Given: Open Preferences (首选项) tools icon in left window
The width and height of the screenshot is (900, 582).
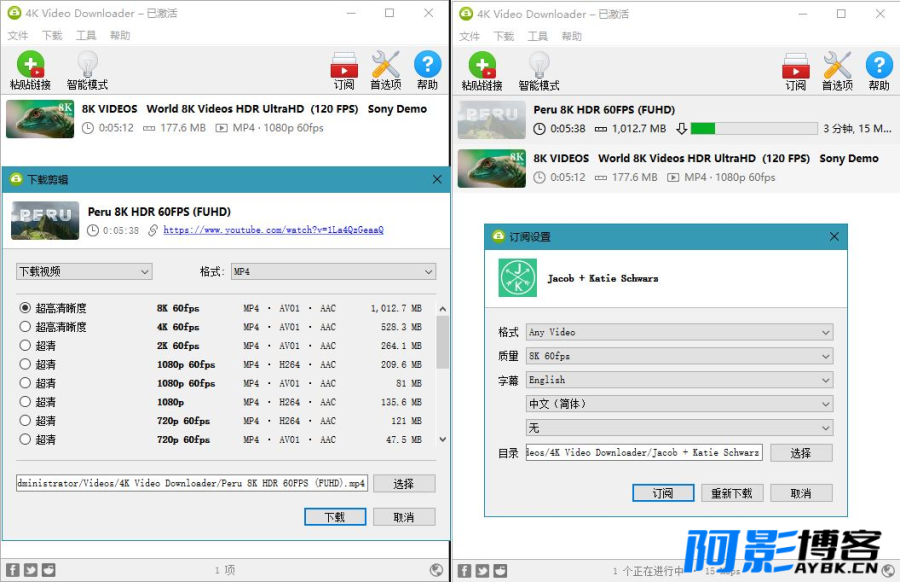Looking at the screenshot, I should click(x=385, y=66).
